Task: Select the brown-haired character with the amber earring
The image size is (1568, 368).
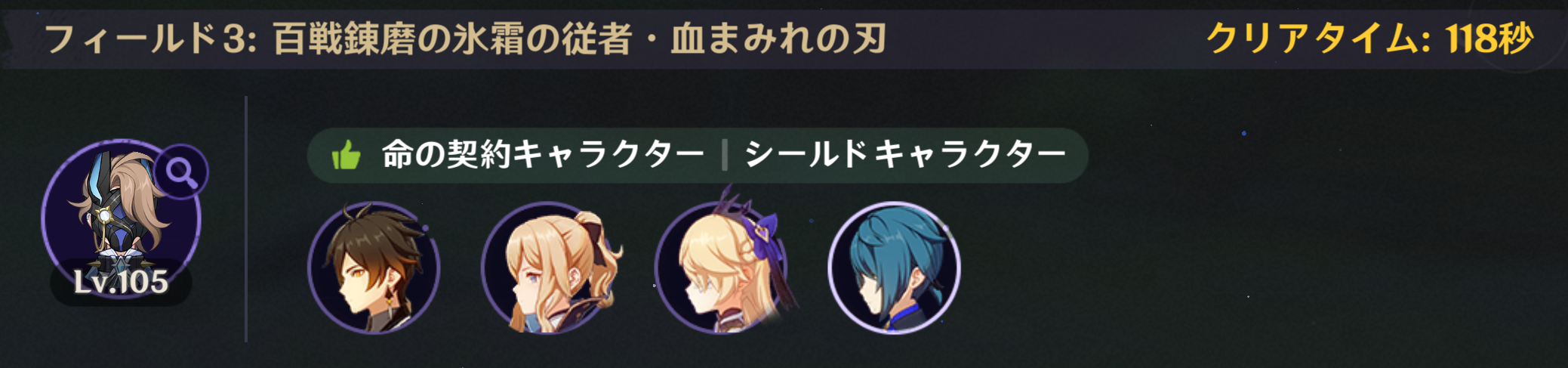Action: pyautogui.click(x=374, y=267)
